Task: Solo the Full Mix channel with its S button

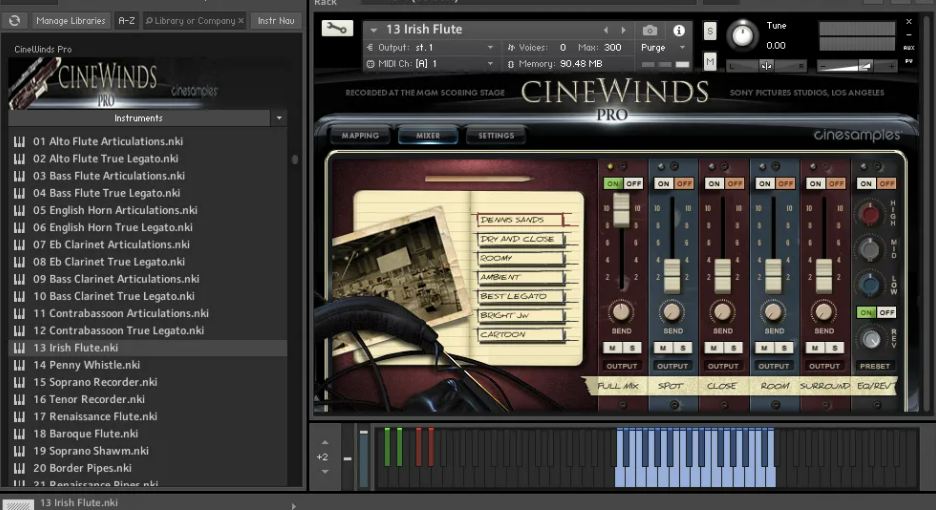Action: (632, 348)
